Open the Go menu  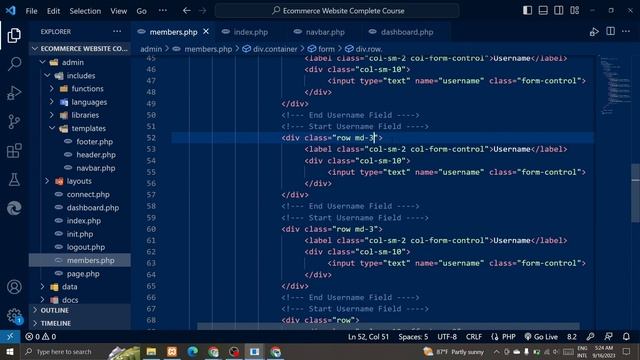[141, 11]
